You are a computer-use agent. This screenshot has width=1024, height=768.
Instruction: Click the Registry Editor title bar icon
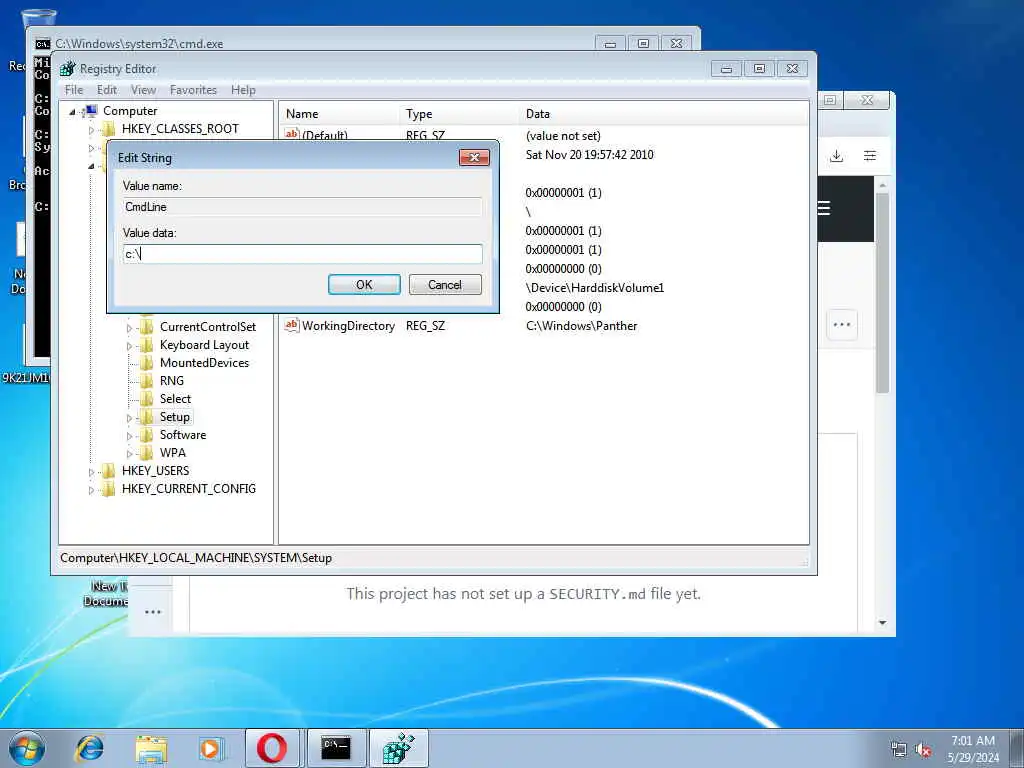tap(67, 69)
